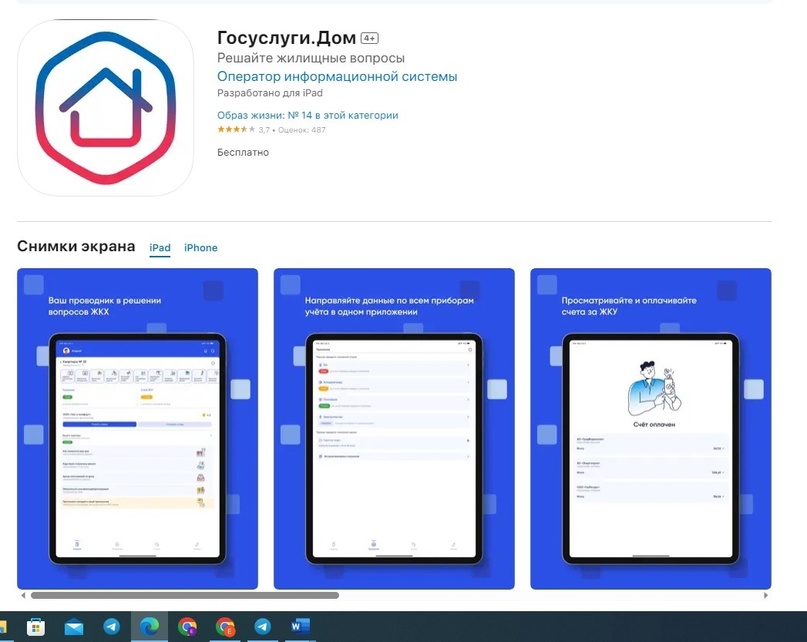Open Образ жизни: № 14 category link
The image size is (807, 642).
point(308,115)
